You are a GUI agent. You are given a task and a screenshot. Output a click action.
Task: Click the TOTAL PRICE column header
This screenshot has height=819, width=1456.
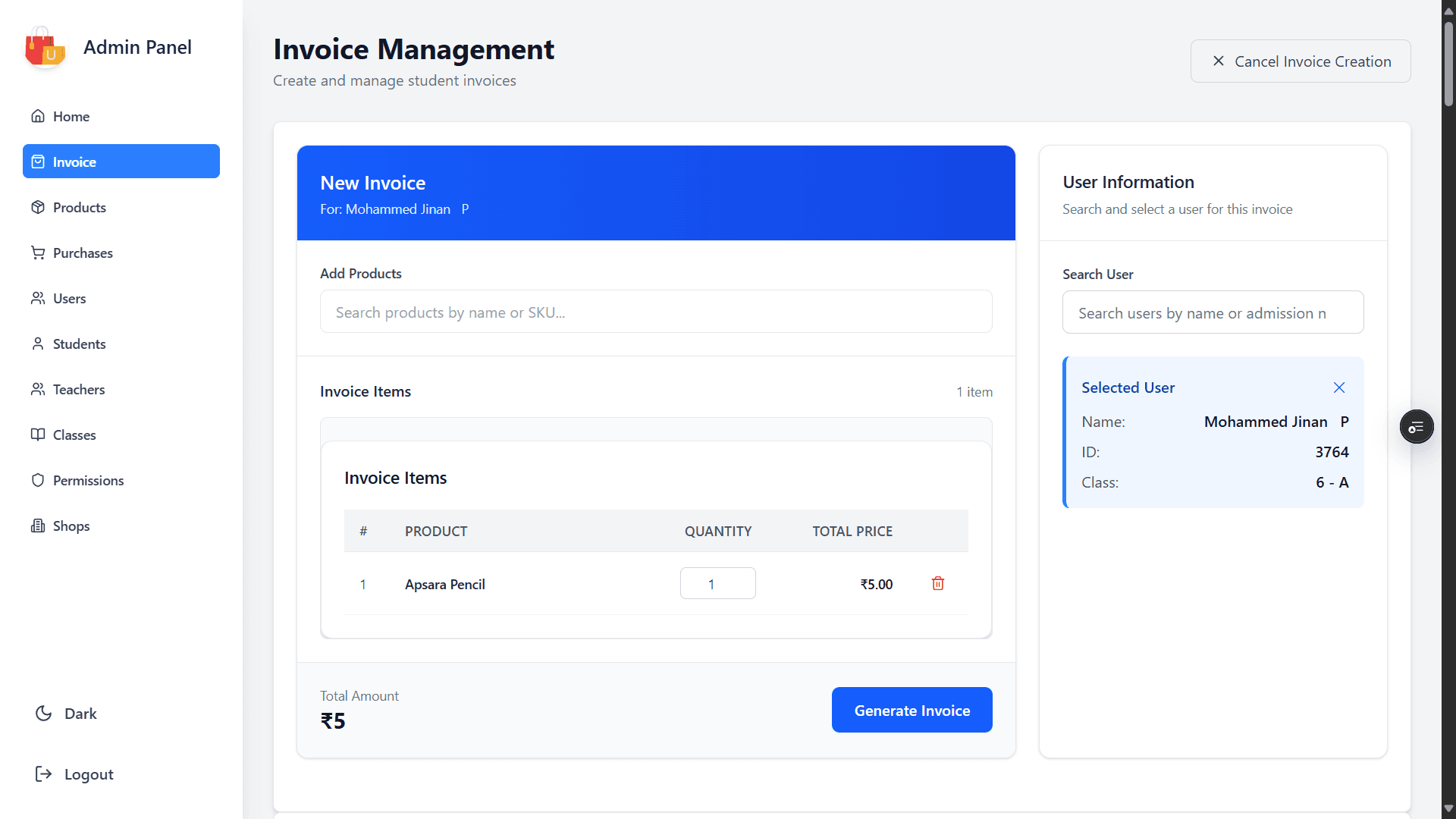(x=852, y=531)
